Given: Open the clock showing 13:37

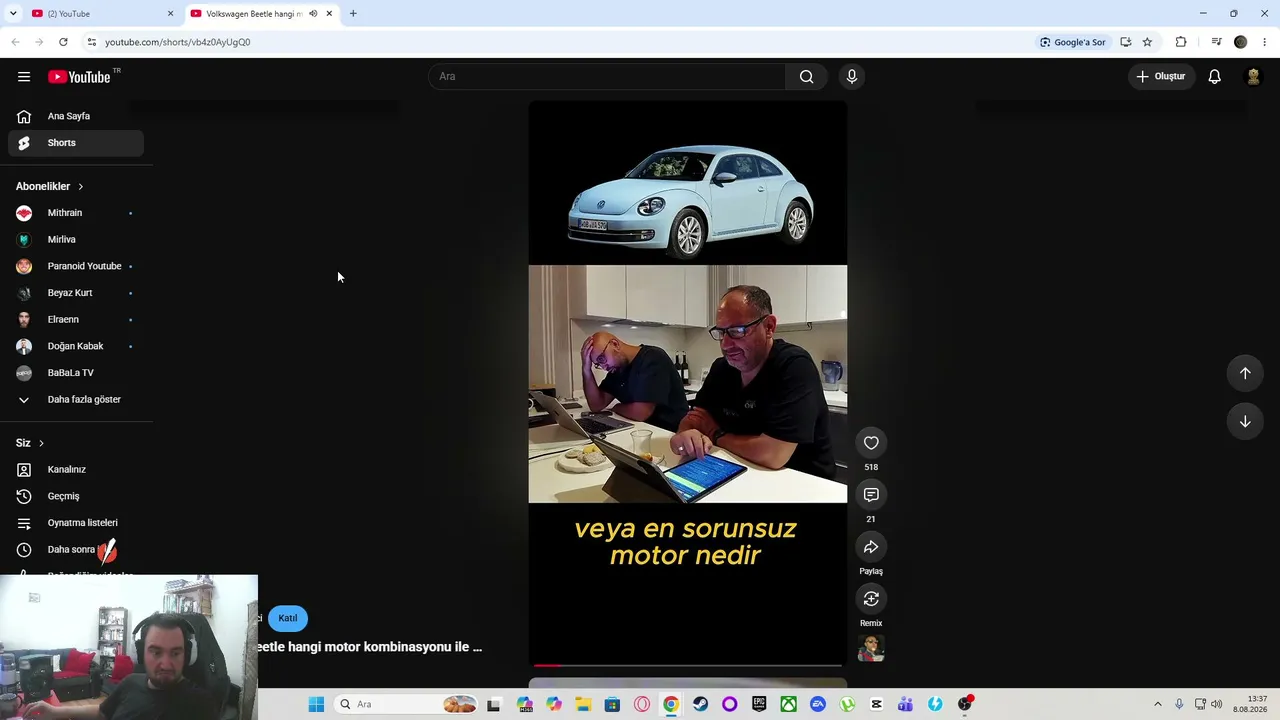Looking at the screenshot, I should pyautogui.click(x=1250, y=704).
